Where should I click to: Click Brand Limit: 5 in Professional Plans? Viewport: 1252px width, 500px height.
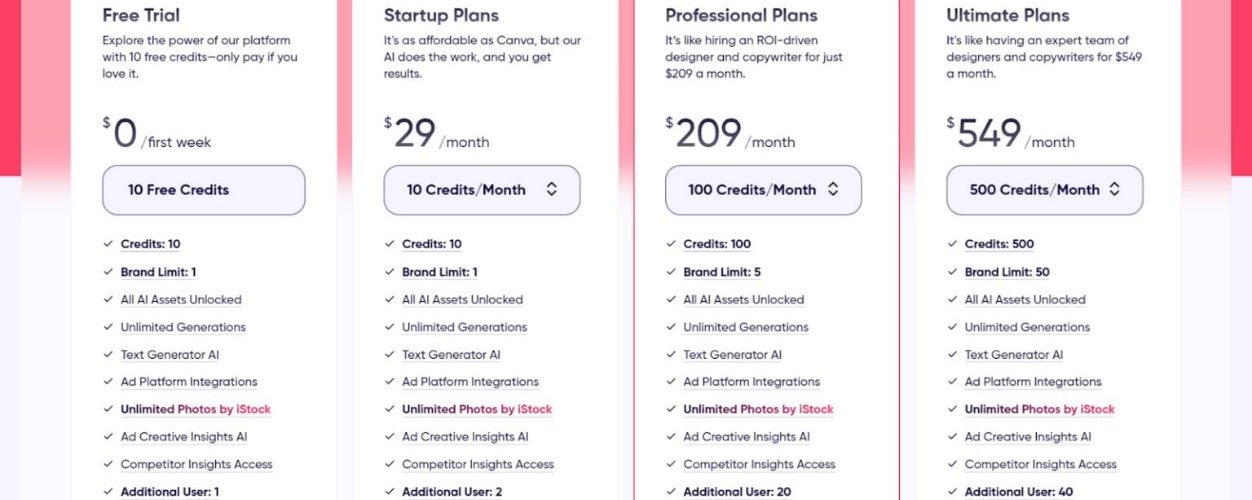(x=722, y=272)
